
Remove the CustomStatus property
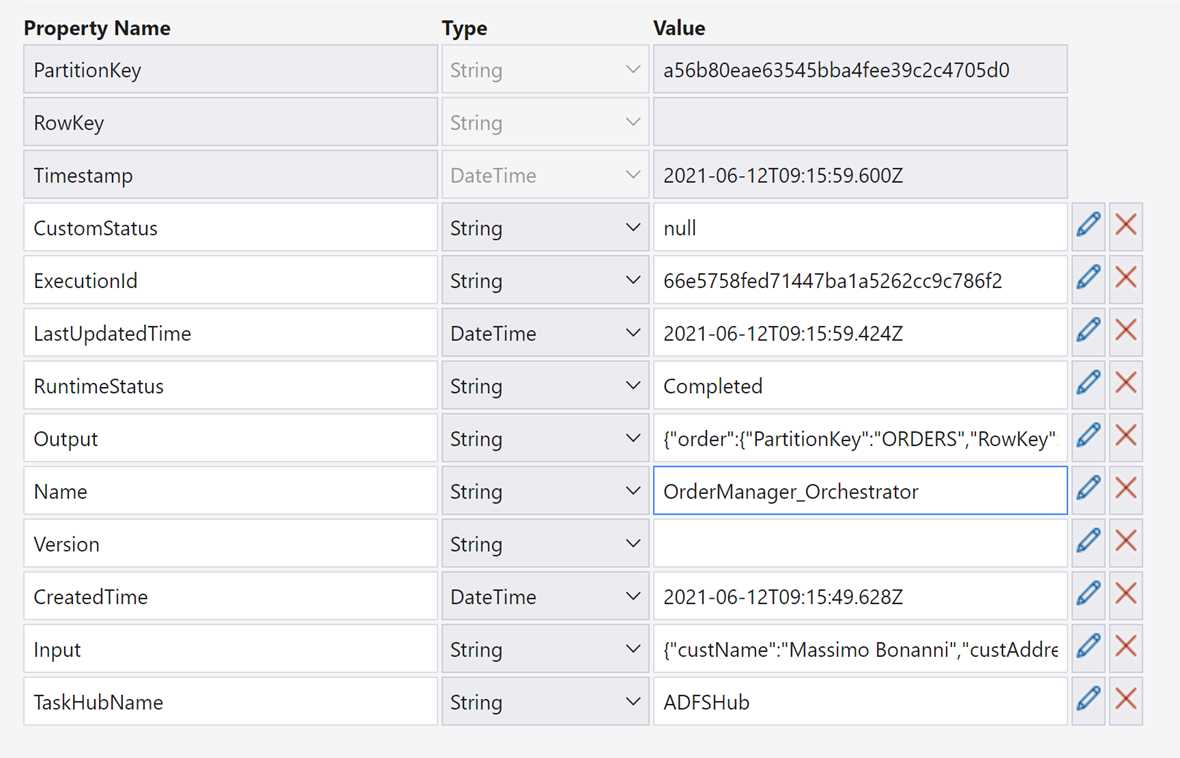(1126, 226)
